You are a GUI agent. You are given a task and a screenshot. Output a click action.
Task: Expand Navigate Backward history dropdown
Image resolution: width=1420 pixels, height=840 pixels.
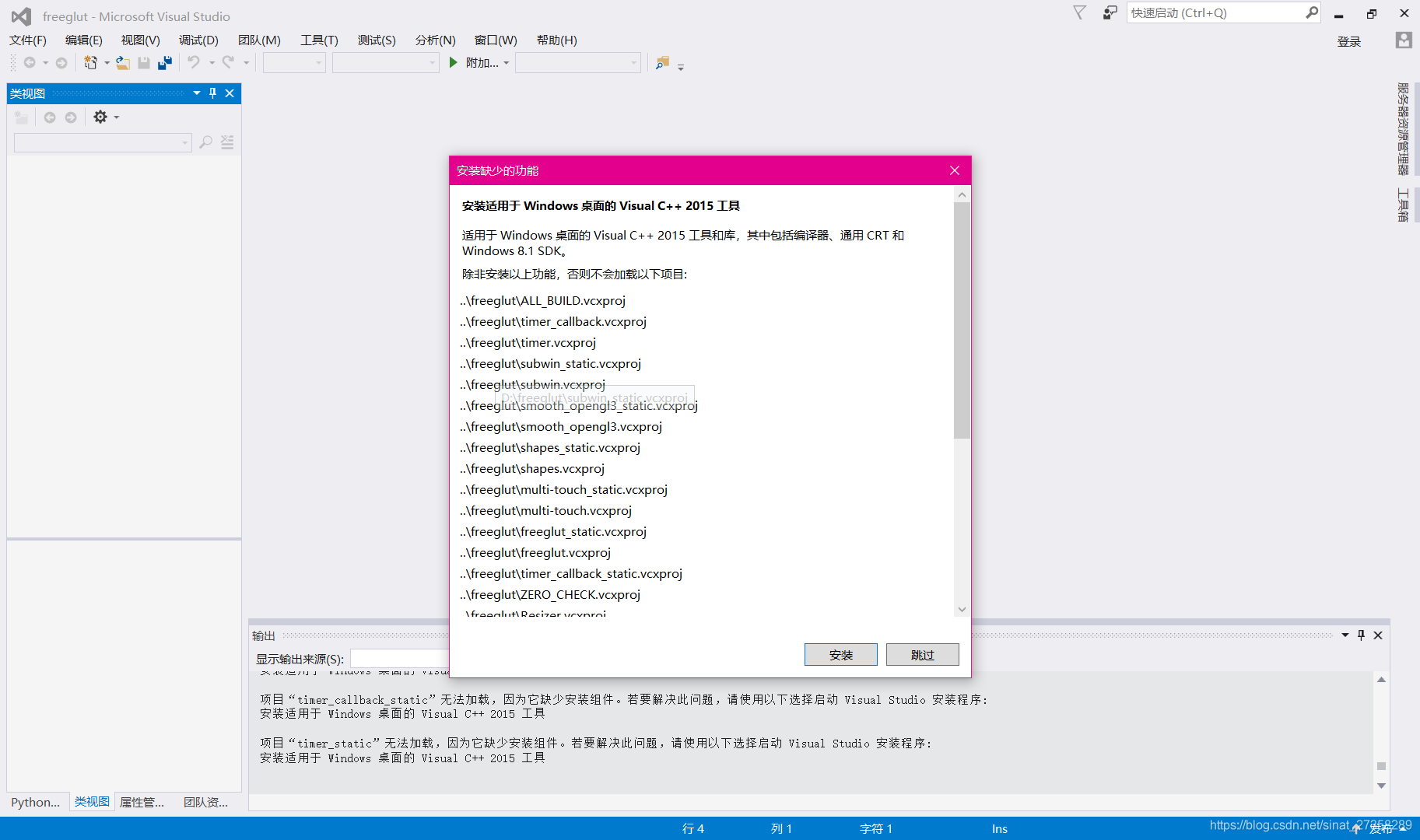(x=45, y=63)
